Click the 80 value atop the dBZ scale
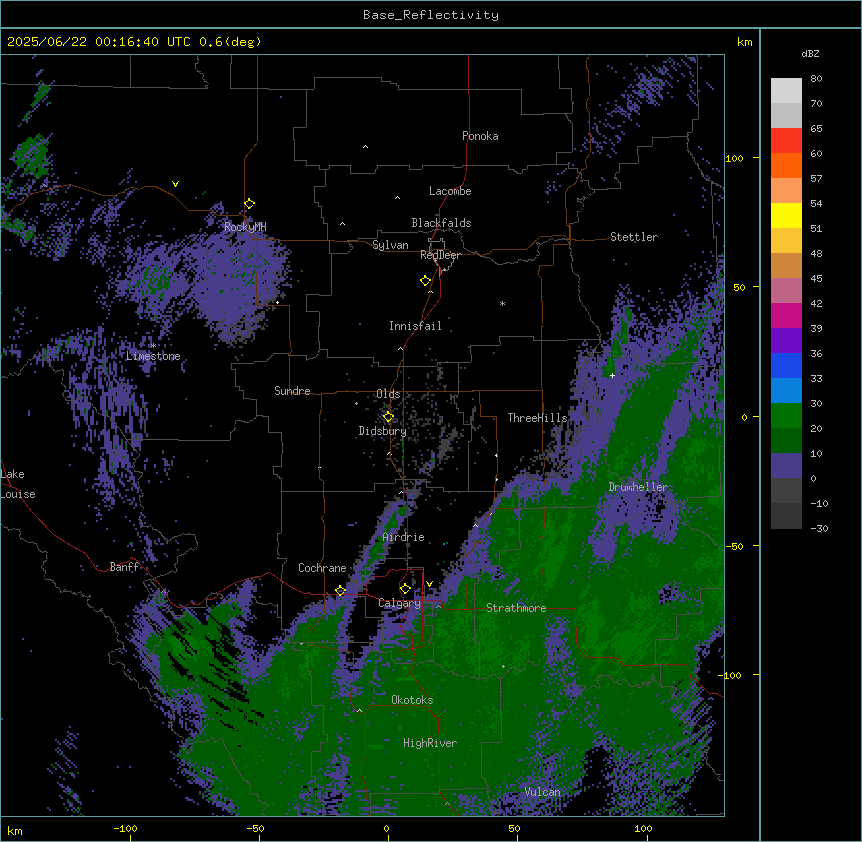 coord(816,79)
